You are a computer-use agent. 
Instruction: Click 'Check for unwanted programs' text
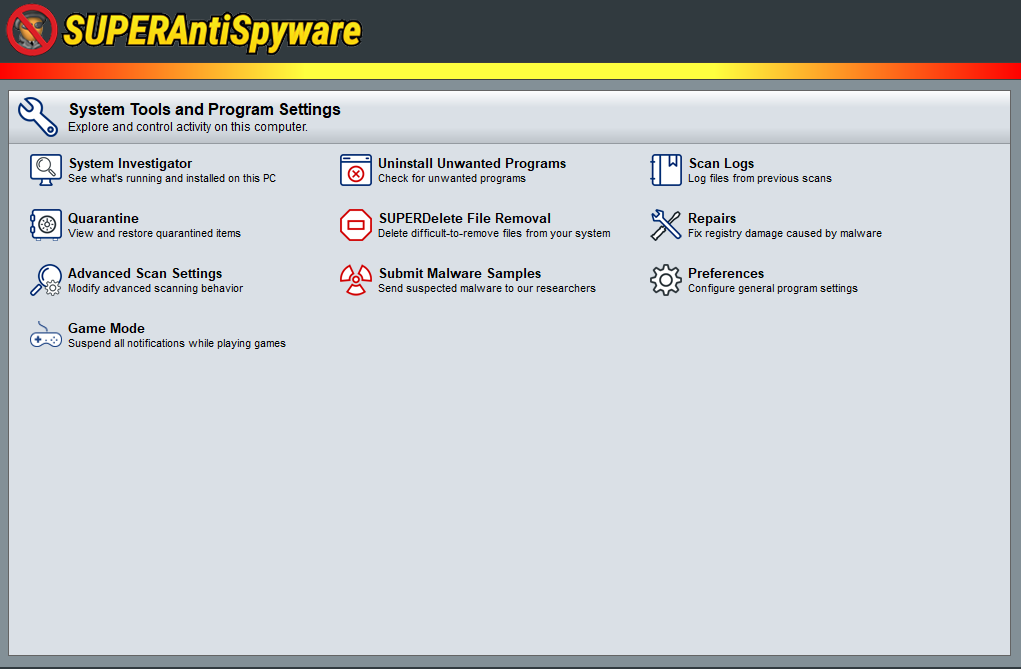click(452, 178)
